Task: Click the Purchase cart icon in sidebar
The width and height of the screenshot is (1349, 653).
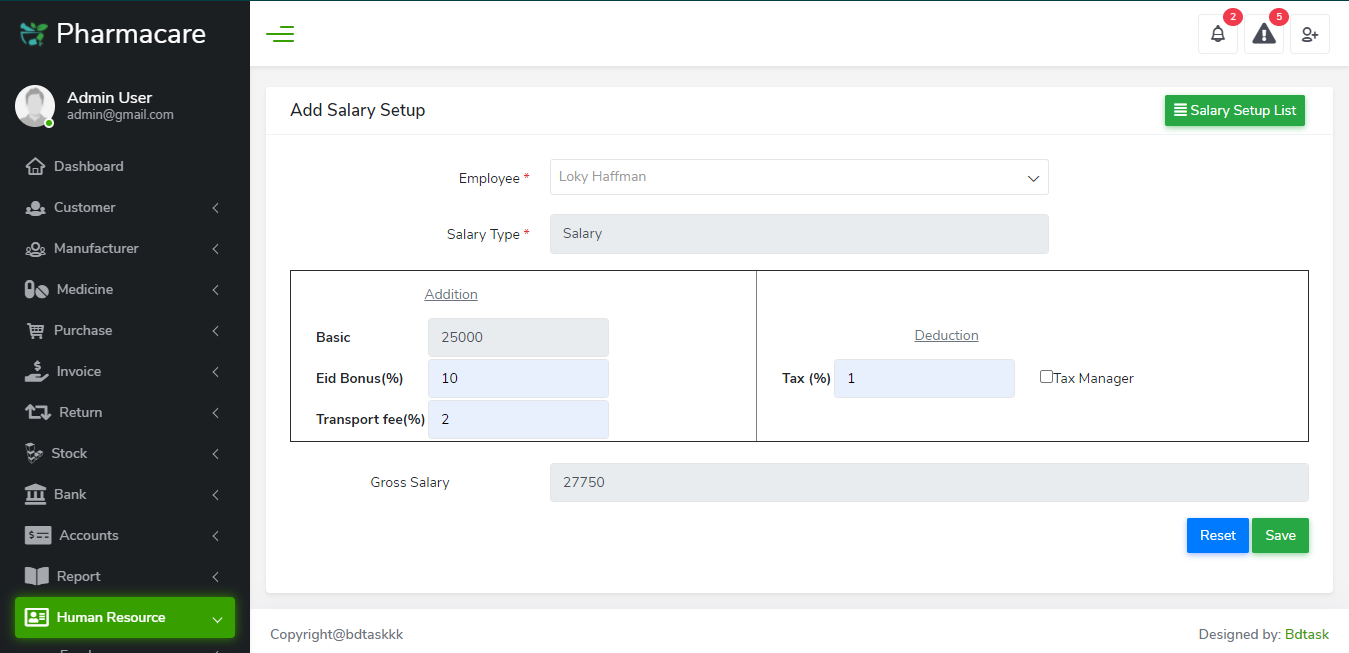Action: (x=34, y=330)
